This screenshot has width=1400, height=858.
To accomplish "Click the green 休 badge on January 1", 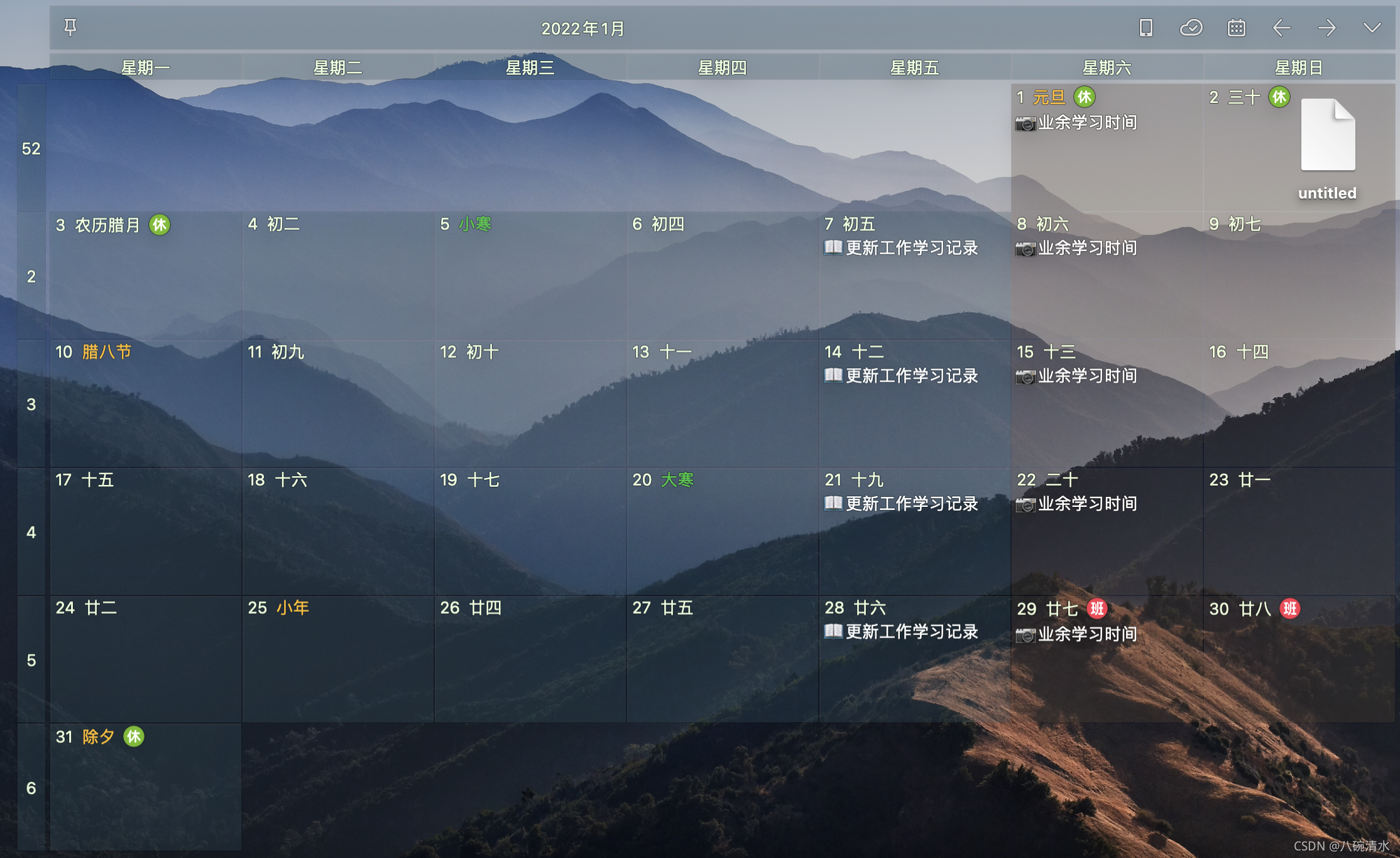I will point(1084,97).
